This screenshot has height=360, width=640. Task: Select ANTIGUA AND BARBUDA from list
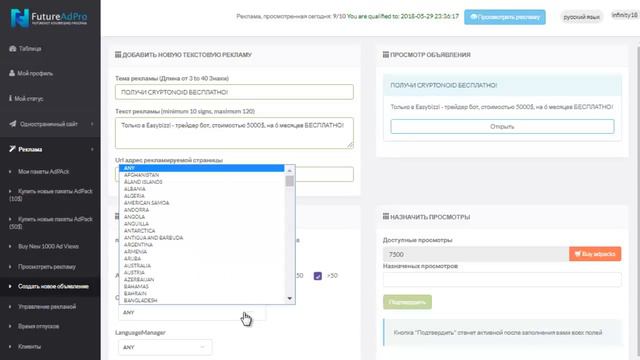202,238
